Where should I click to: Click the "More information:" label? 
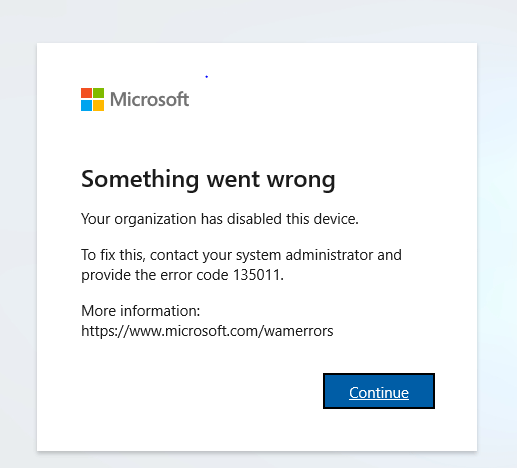[141, 311]
